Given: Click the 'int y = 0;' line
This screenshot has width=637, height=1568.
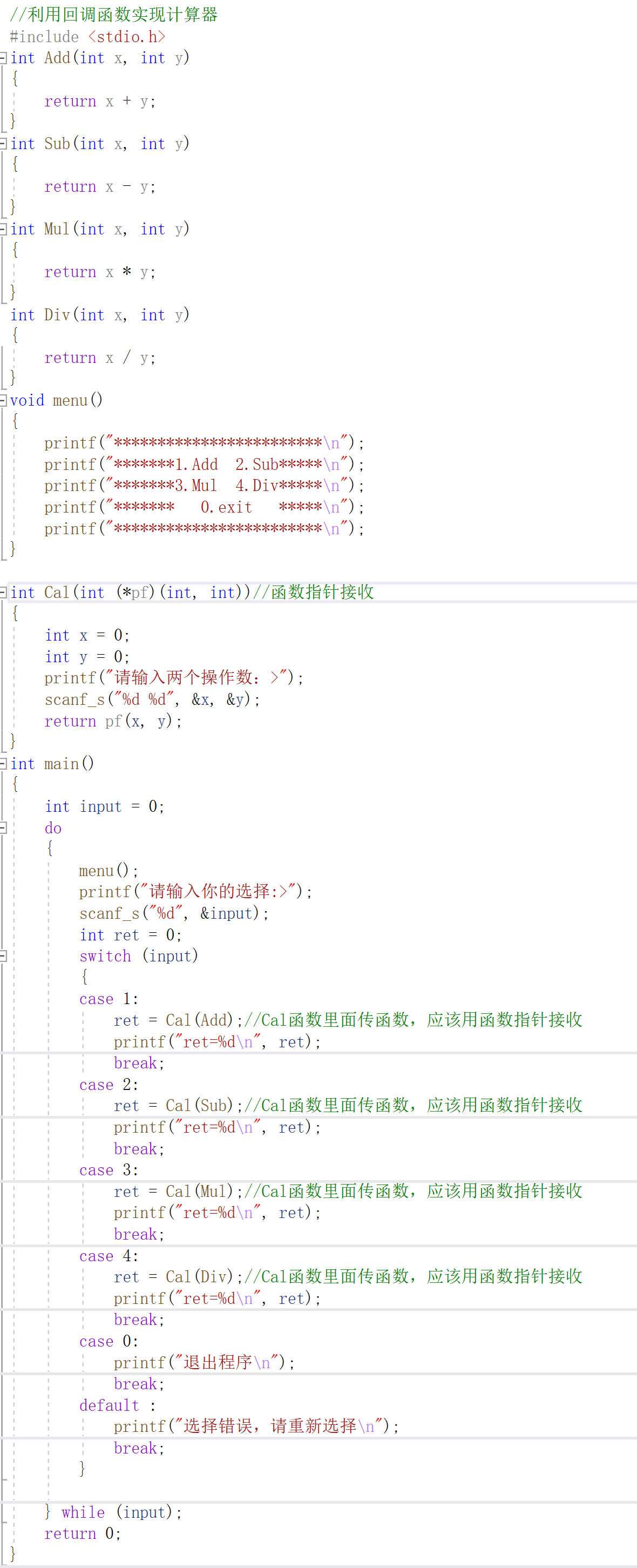Looking at the screenshot, I should tap(87, 656).
